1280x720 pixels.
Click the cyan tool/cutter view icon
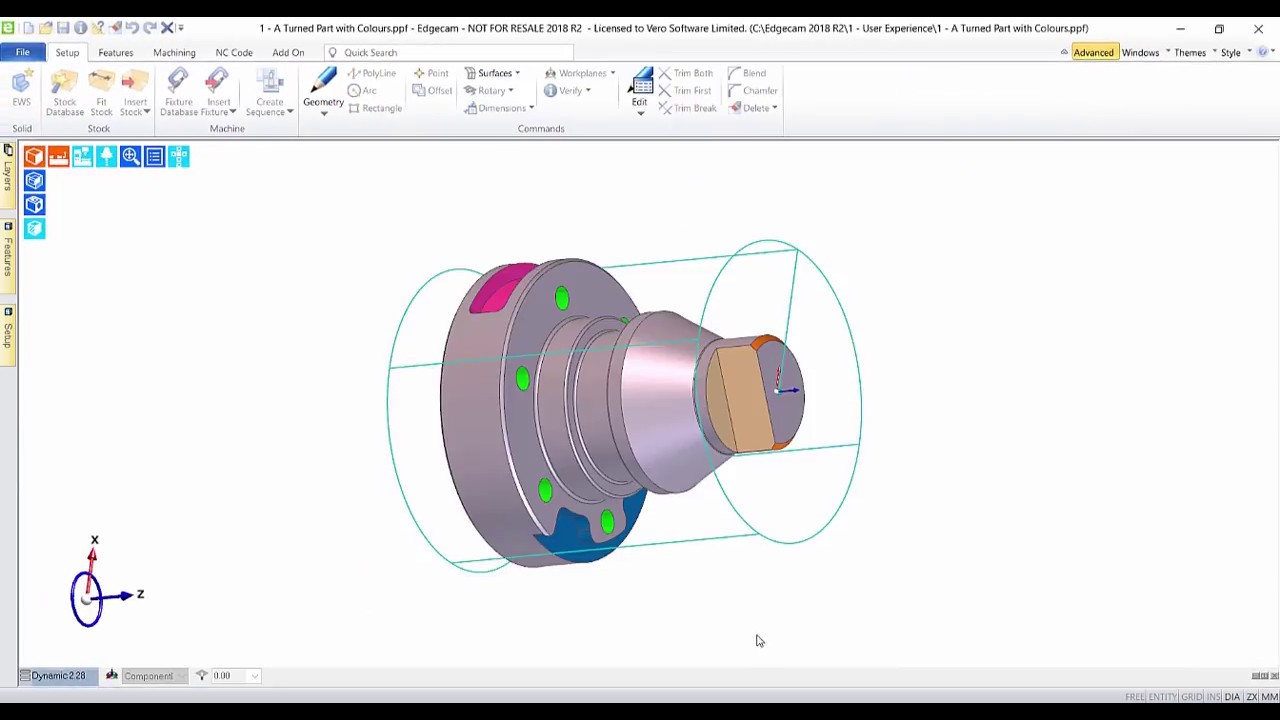tap(106, 156)
